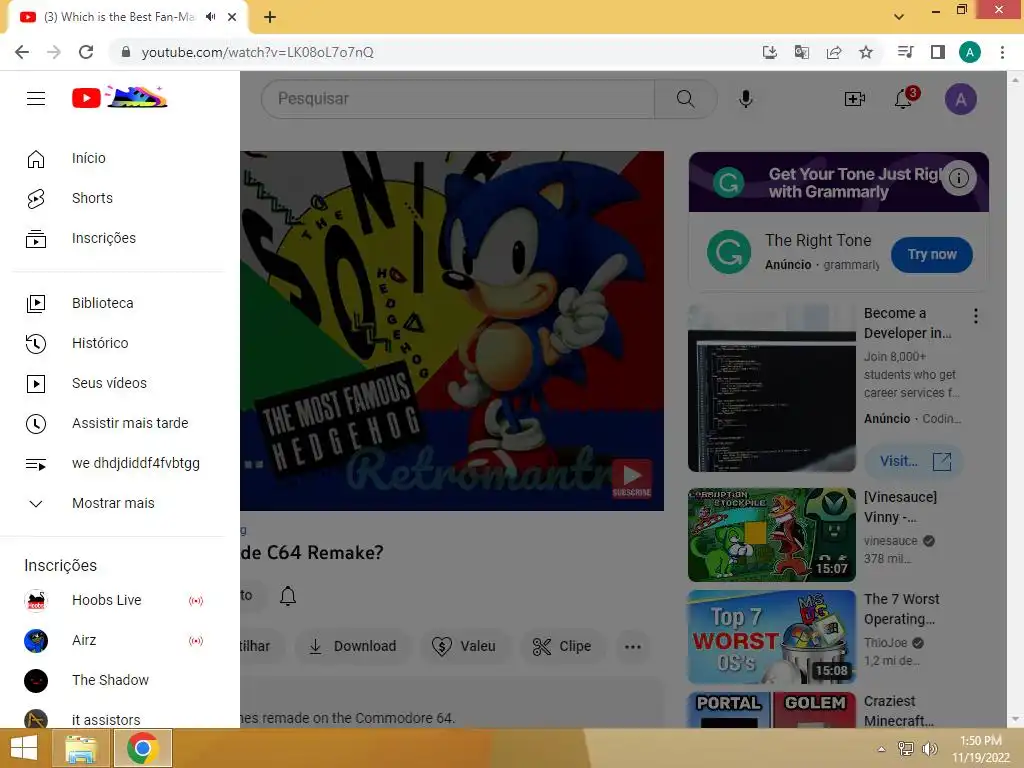Open Airz channel subscription
1024x768 pixels.
click(120, 640)
